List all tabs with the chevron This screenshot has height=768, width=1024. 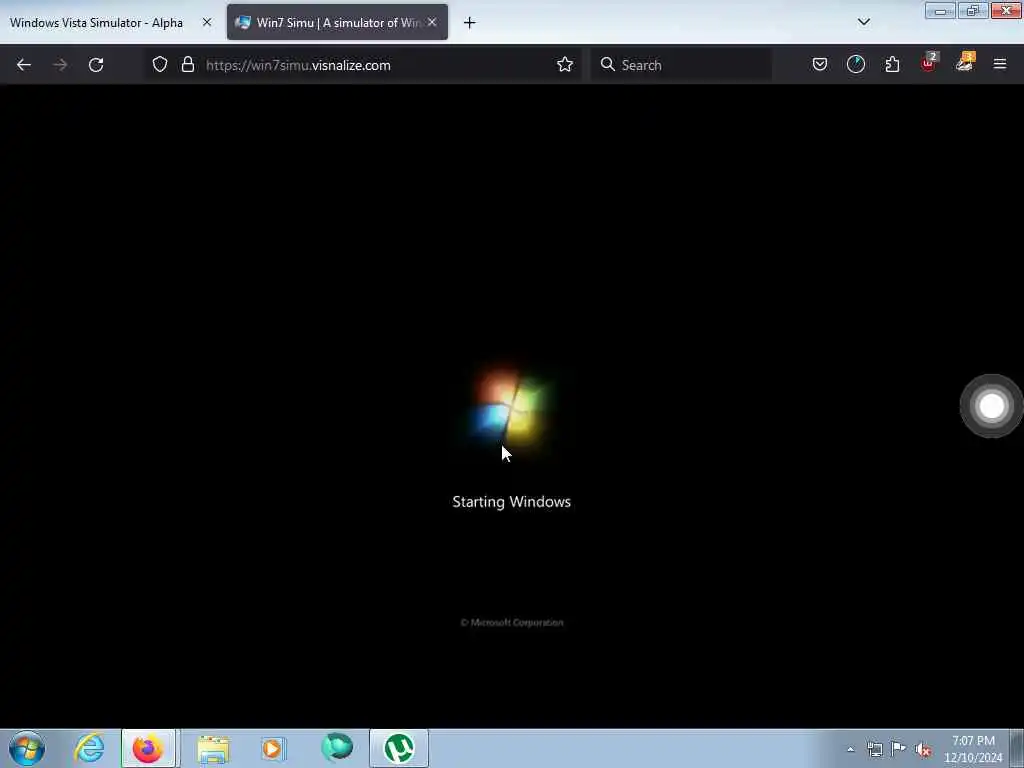point(863,22)
